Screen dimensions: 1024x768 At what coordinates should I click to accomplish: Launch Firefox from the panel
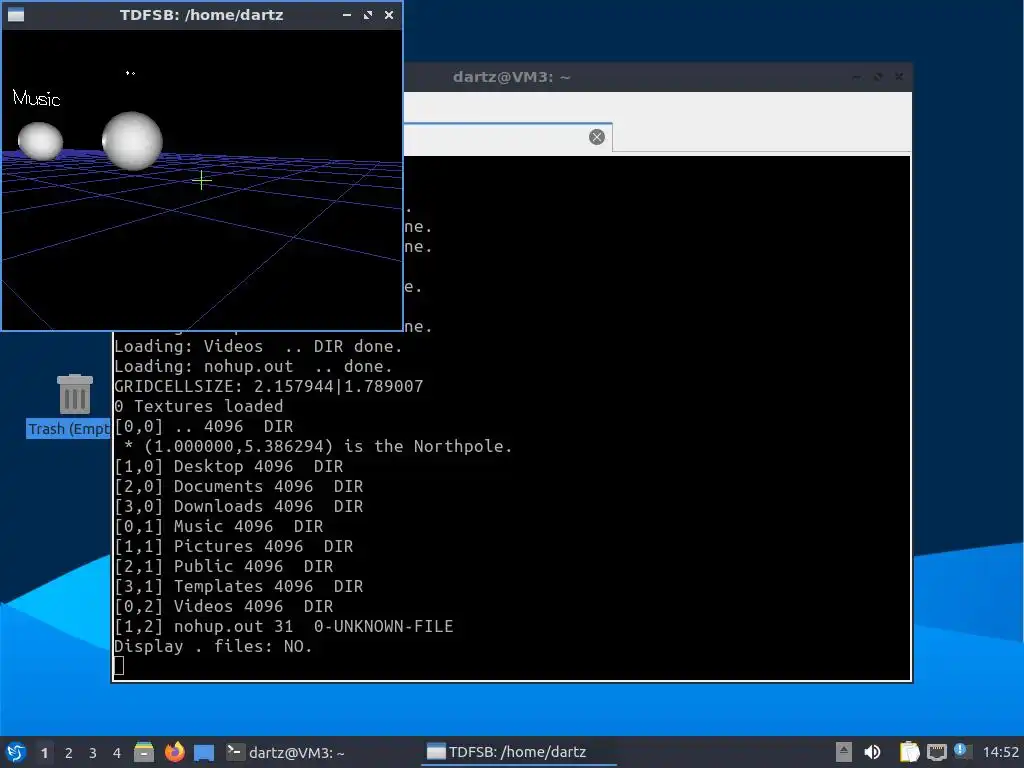click(x=174, y=752)
